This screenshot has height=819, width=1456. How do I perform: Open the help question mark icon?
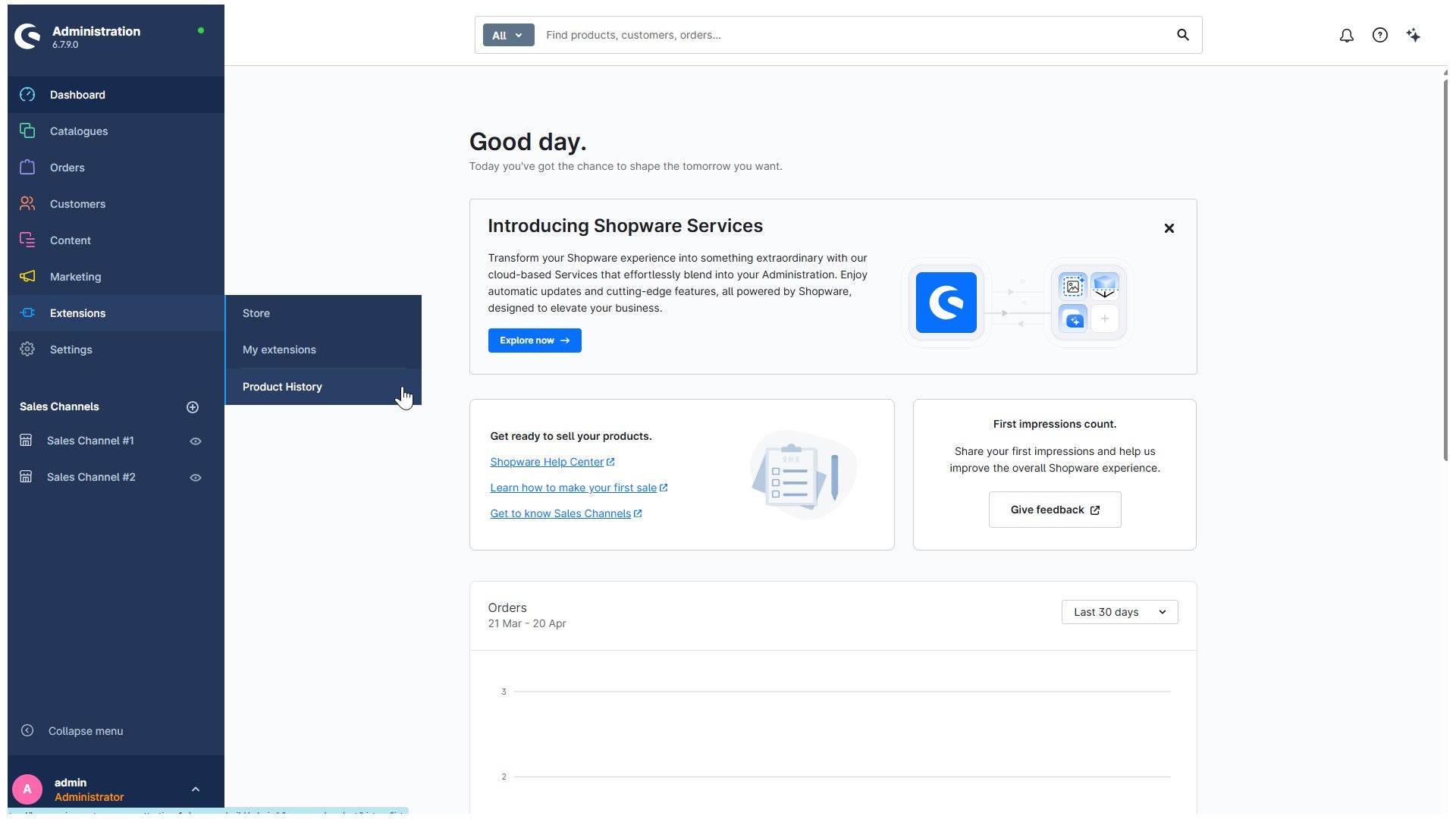1380,35
